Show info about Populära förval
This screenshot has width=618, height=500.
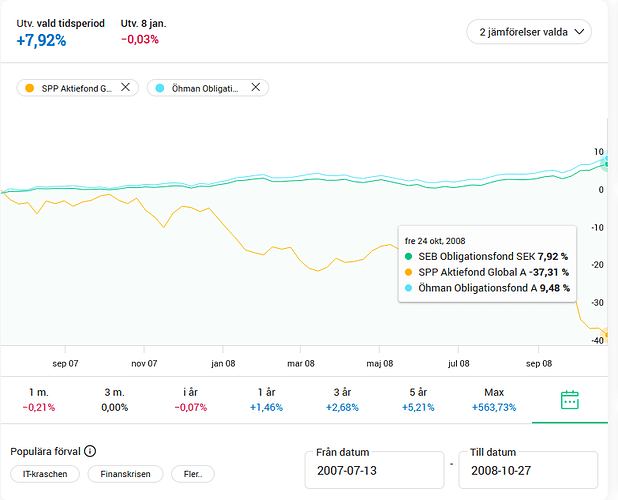pyautogui.click(x=90, y=451)
